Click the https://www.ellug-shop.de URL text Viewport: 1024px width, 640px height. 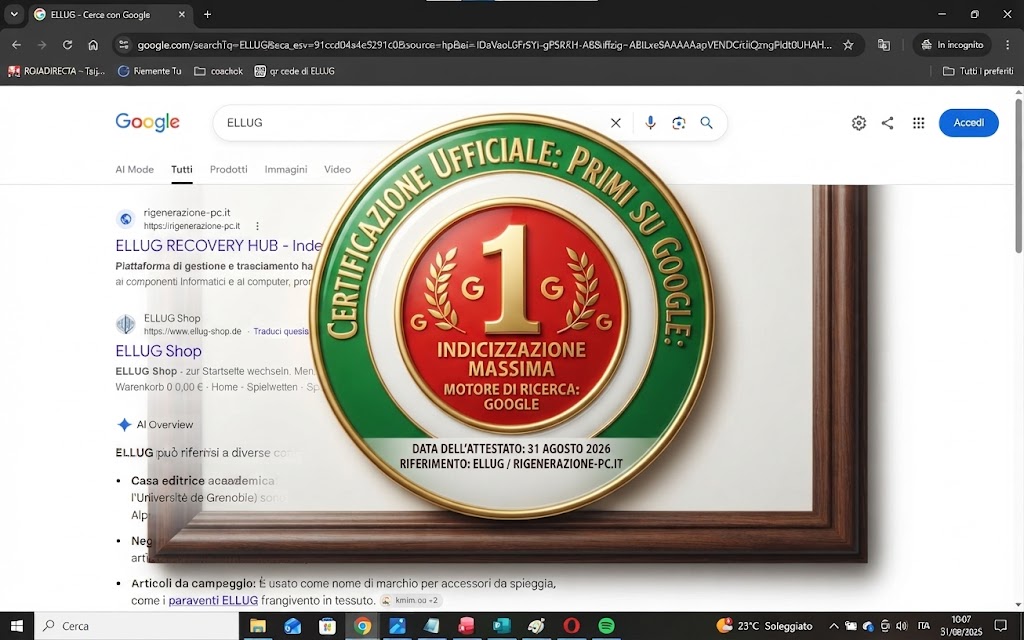193,331
